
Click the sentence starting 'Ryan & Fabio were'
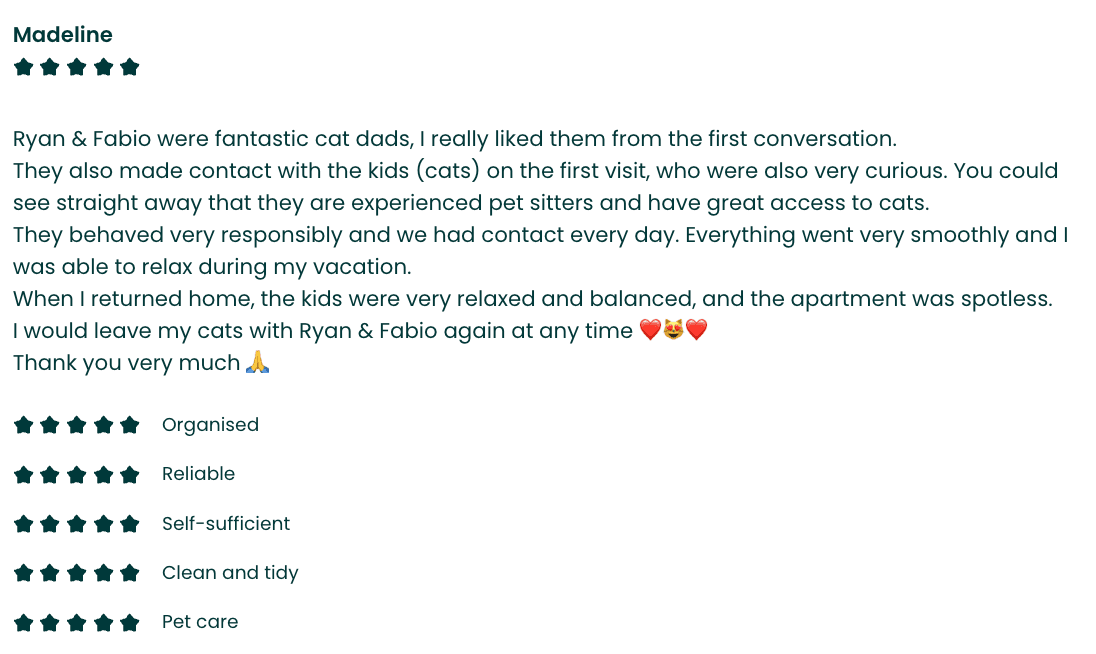tap(454, 138)
